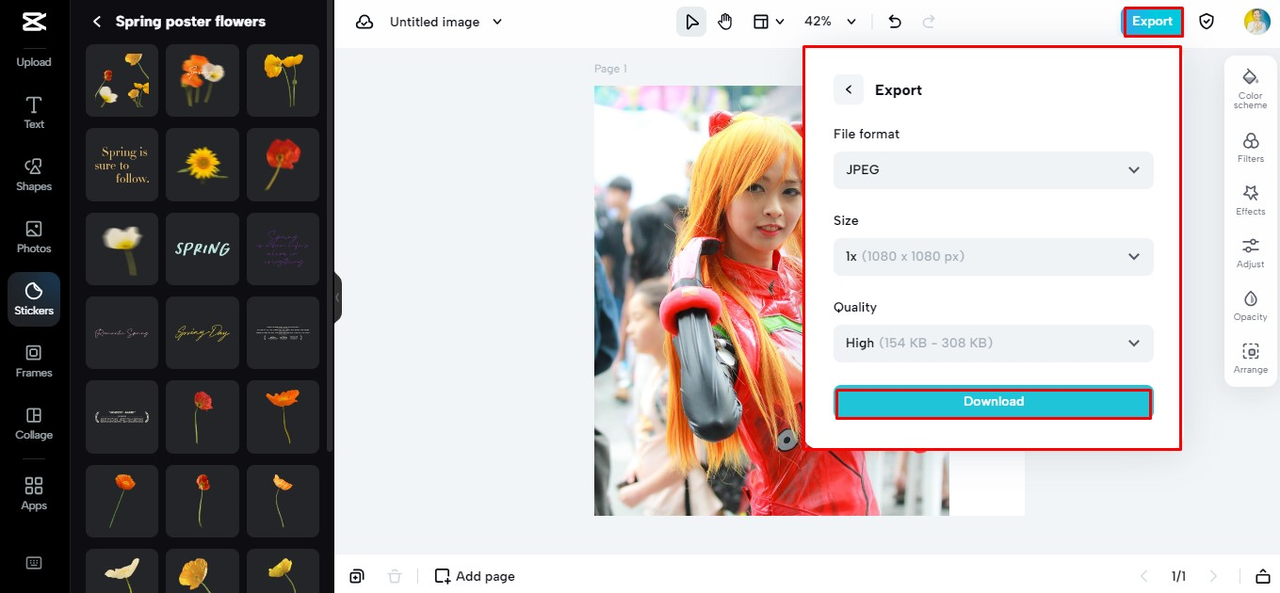This screenshot has width=1280, height=593.
Task: Select the Stickers panel
Action: click(33, 299)
